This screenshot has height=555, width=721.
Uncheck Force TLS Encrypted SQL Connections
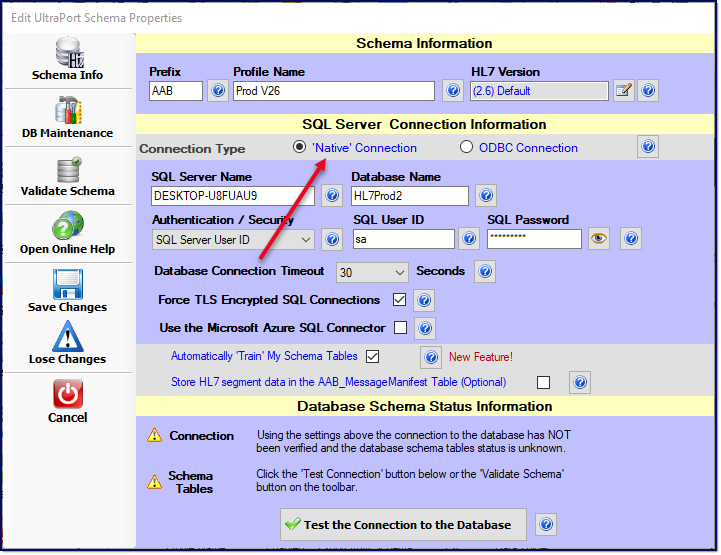[x=400, y=300]
